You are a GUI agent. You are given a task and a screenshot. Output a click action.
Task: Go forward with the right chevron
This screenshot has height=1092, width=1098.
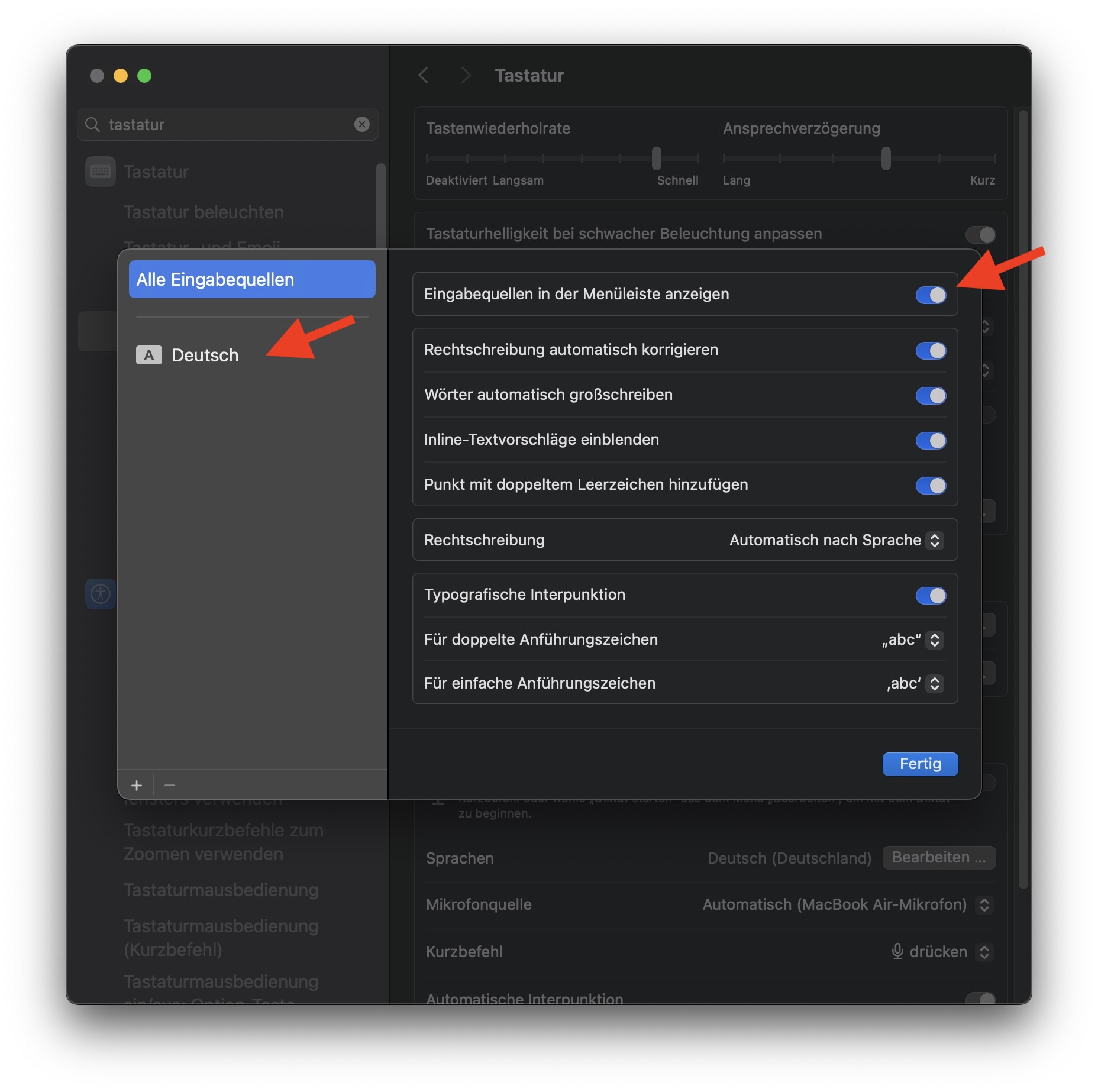pos(466,75)
